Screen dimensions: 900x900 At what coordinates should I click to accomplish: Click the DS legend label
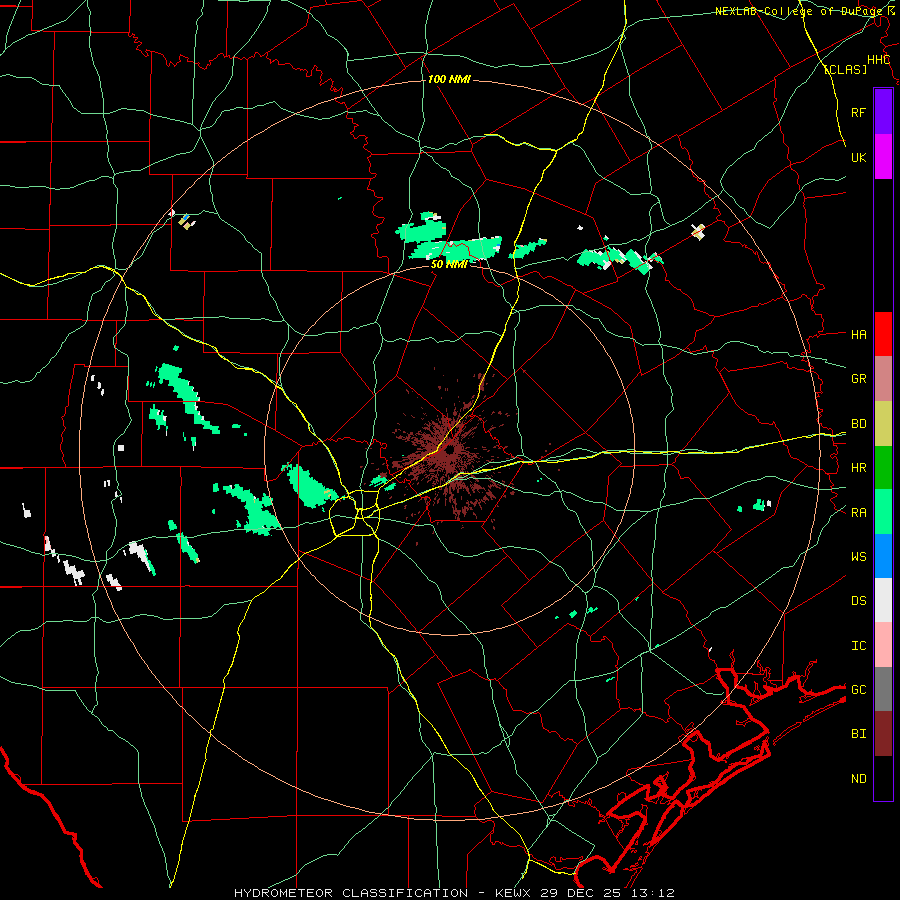pyautogui.click(x=858, y=600)
